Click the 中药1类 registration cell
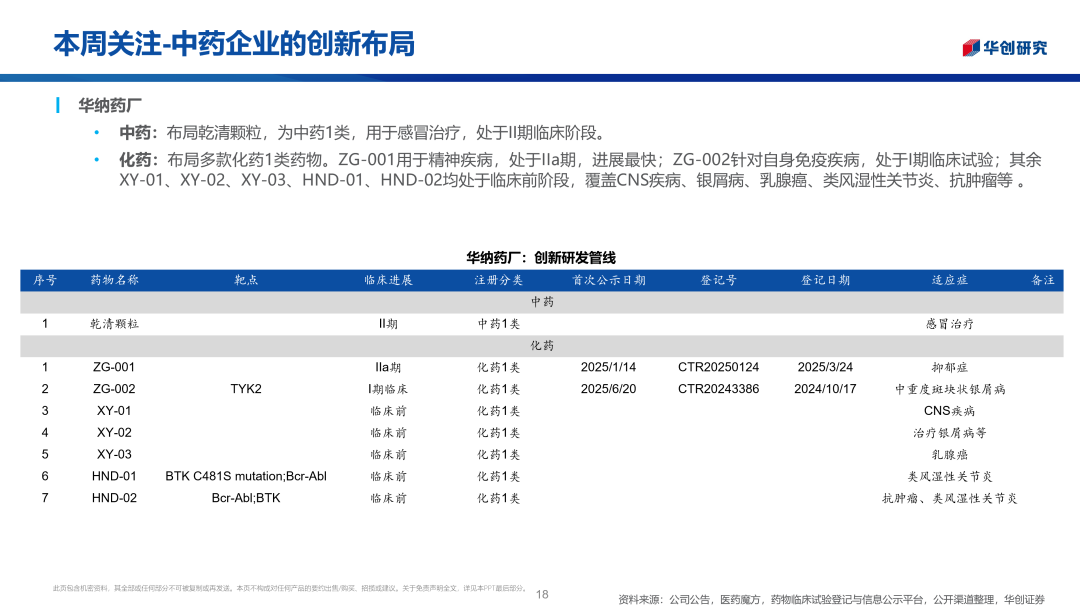1080x605 pixels. tap(499, 324)
